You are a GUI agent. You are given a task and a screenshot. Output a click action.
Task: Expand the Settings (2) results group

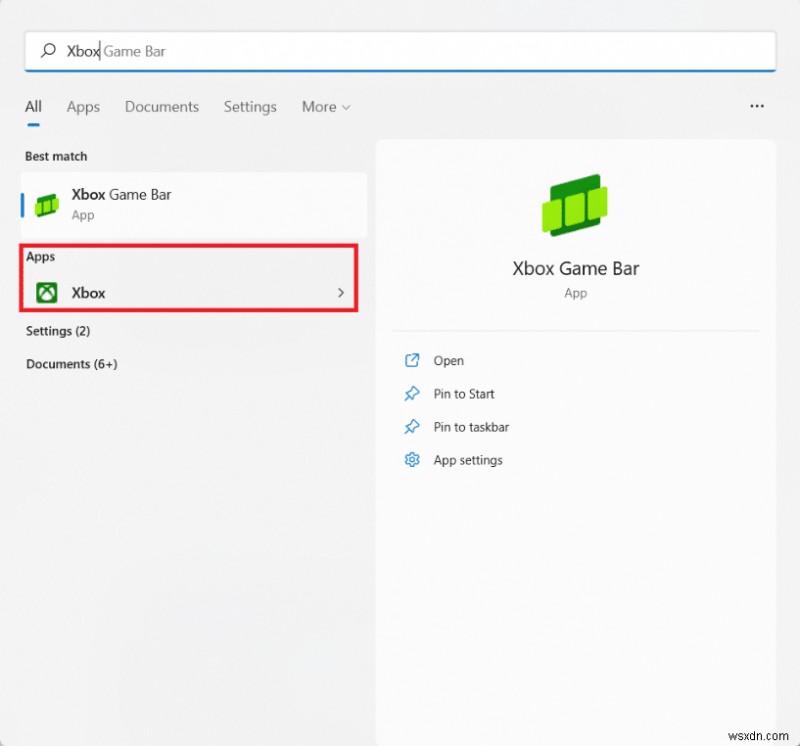58,331
